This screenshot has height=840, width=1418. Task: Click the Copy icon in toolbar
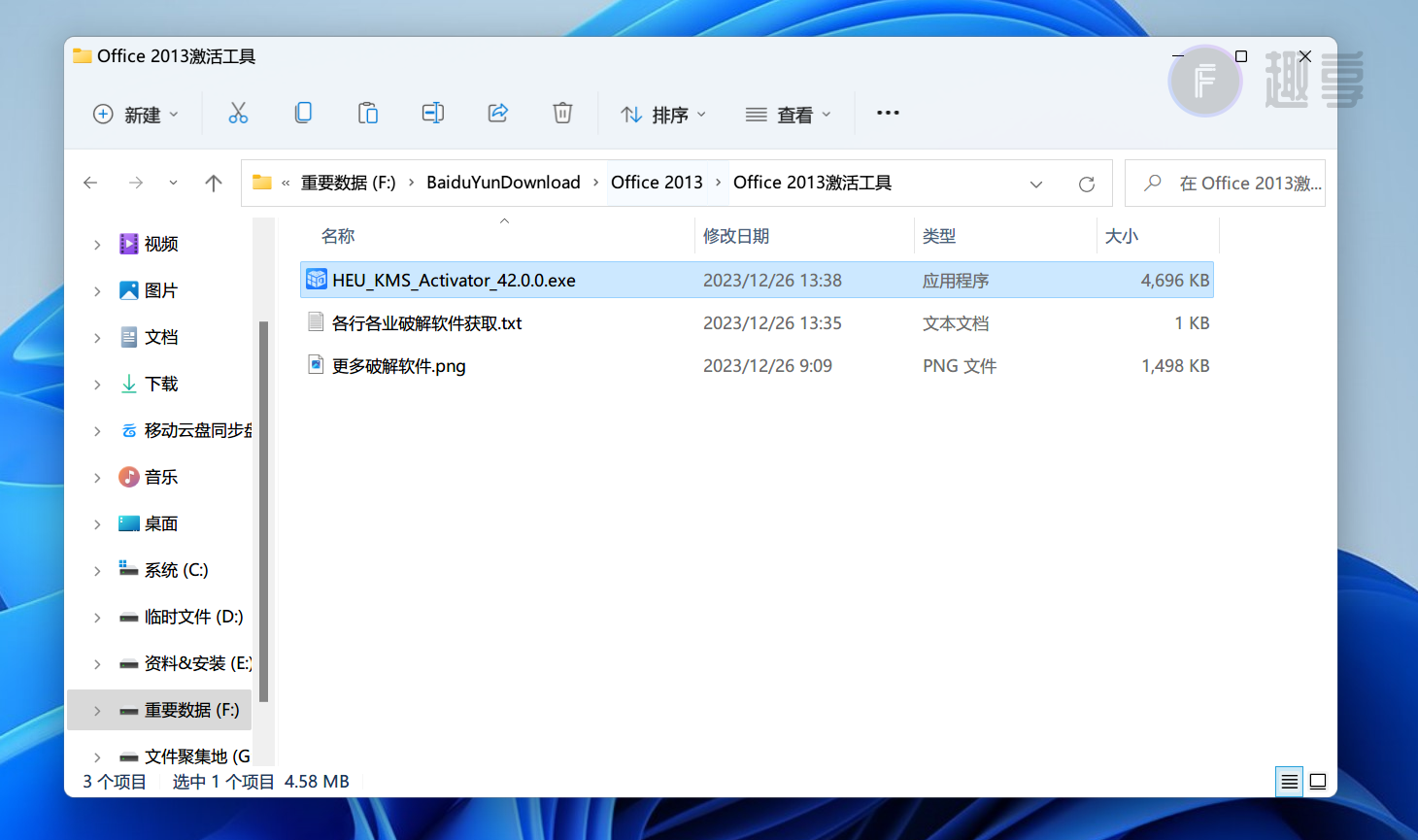tap(303, 114)
